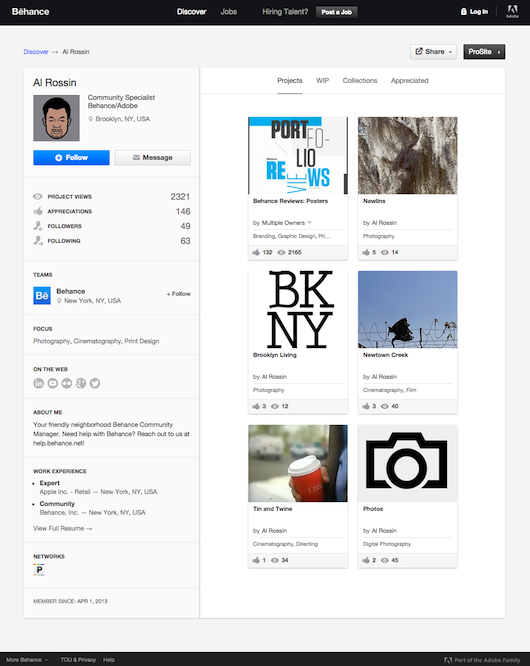
Task: Click the Behance logo in header
Action: [31, 11]
